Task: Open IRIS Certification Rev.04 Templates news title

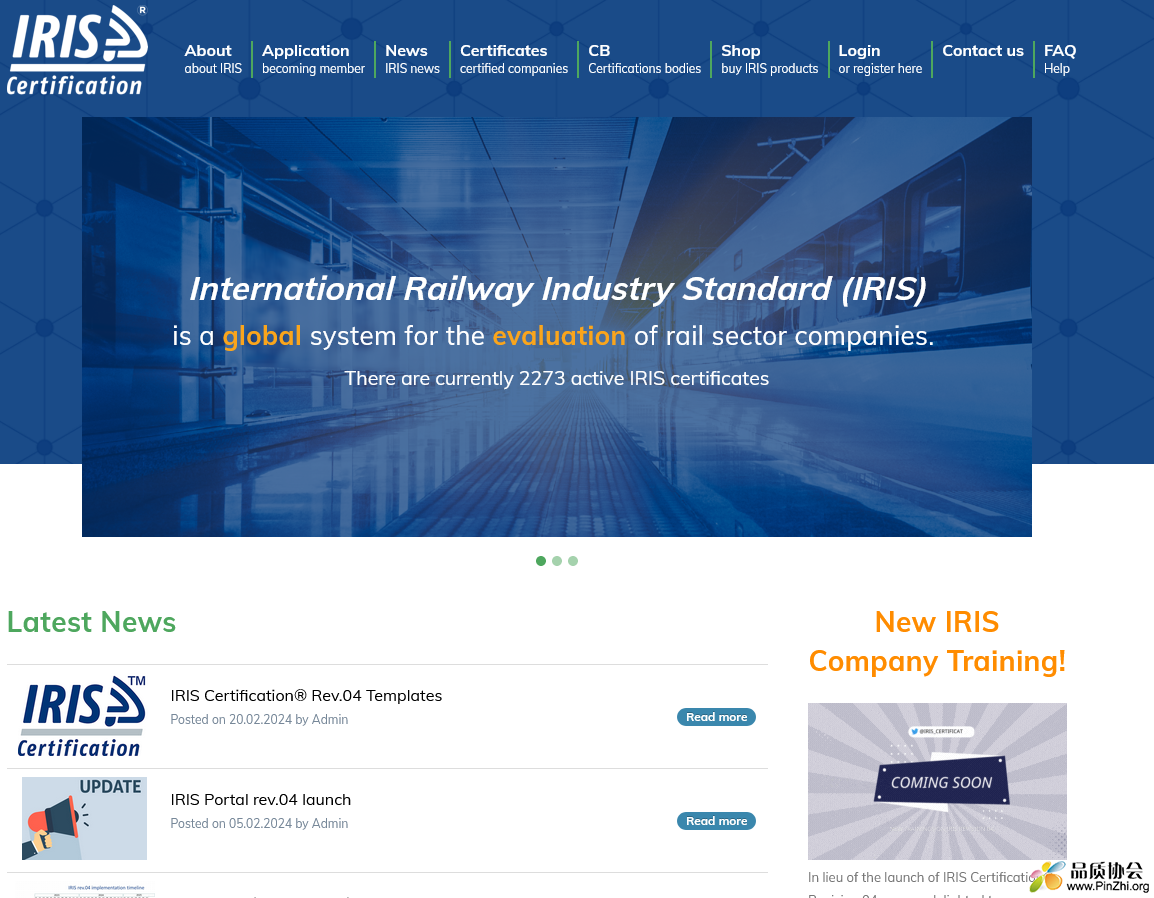Action: (306, 696)
